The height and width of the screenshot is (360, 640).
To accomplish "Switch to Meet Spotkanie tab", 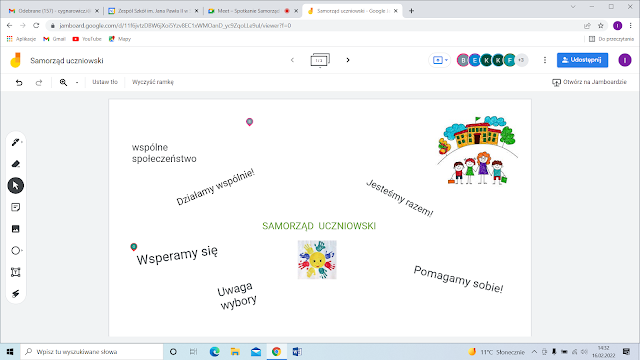I will click(252, 11).
